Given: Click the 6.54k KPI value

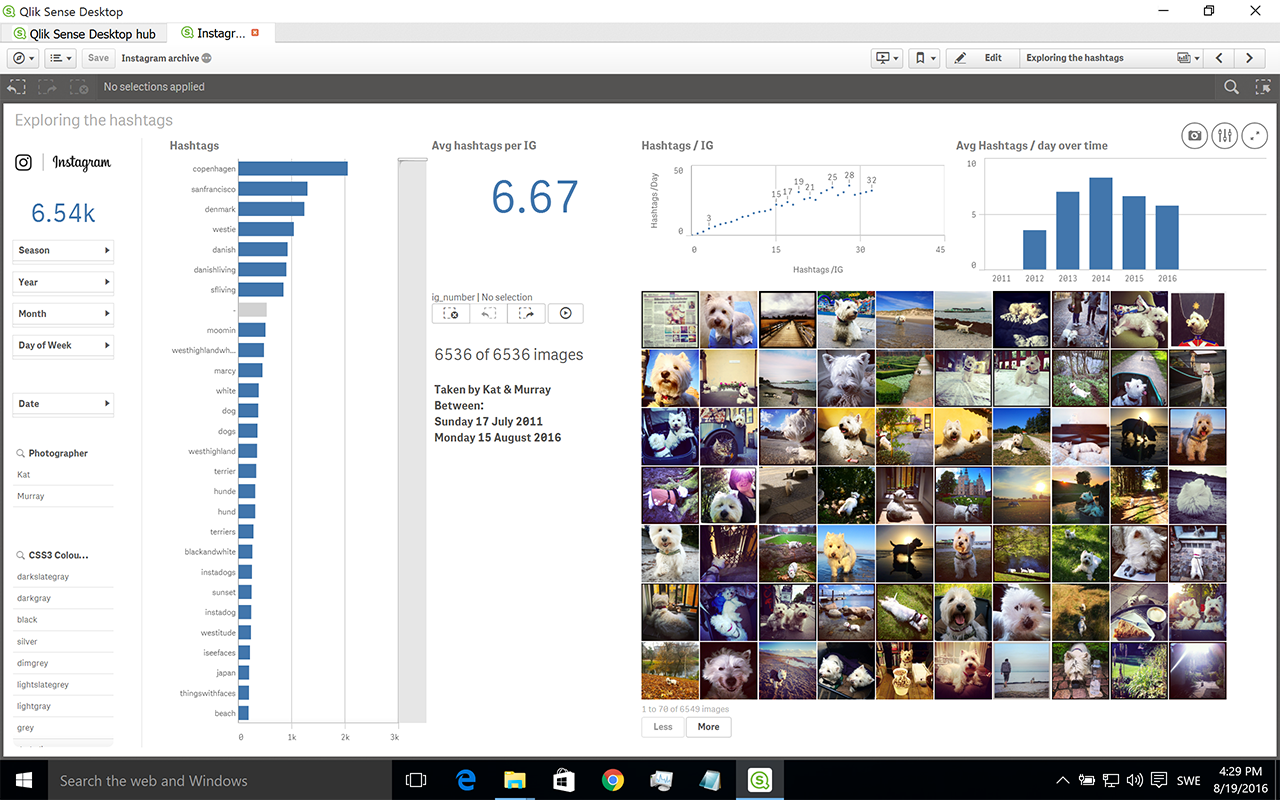Looking at the screenshot, I should pyautogui.click(x=63, y=212).
